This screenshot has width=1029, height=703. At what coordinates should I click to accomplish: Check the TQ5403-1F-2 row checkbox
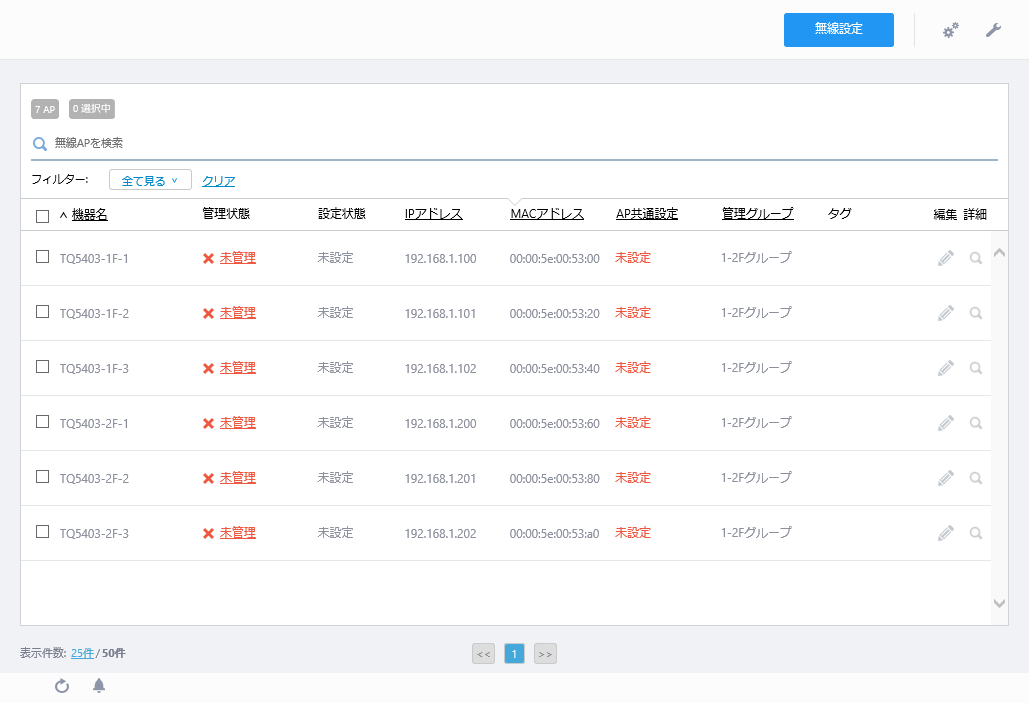tap(43, 312)
